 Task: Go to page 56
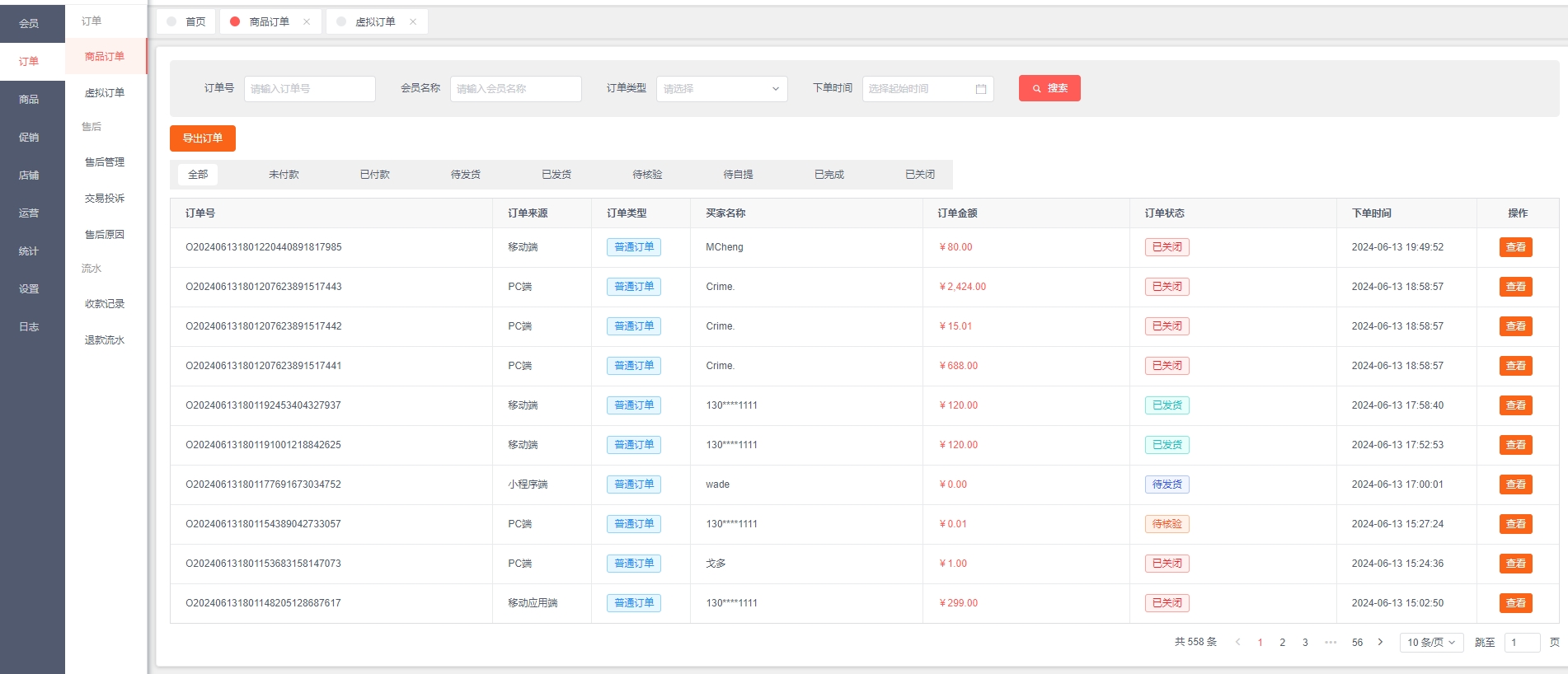1357,643
